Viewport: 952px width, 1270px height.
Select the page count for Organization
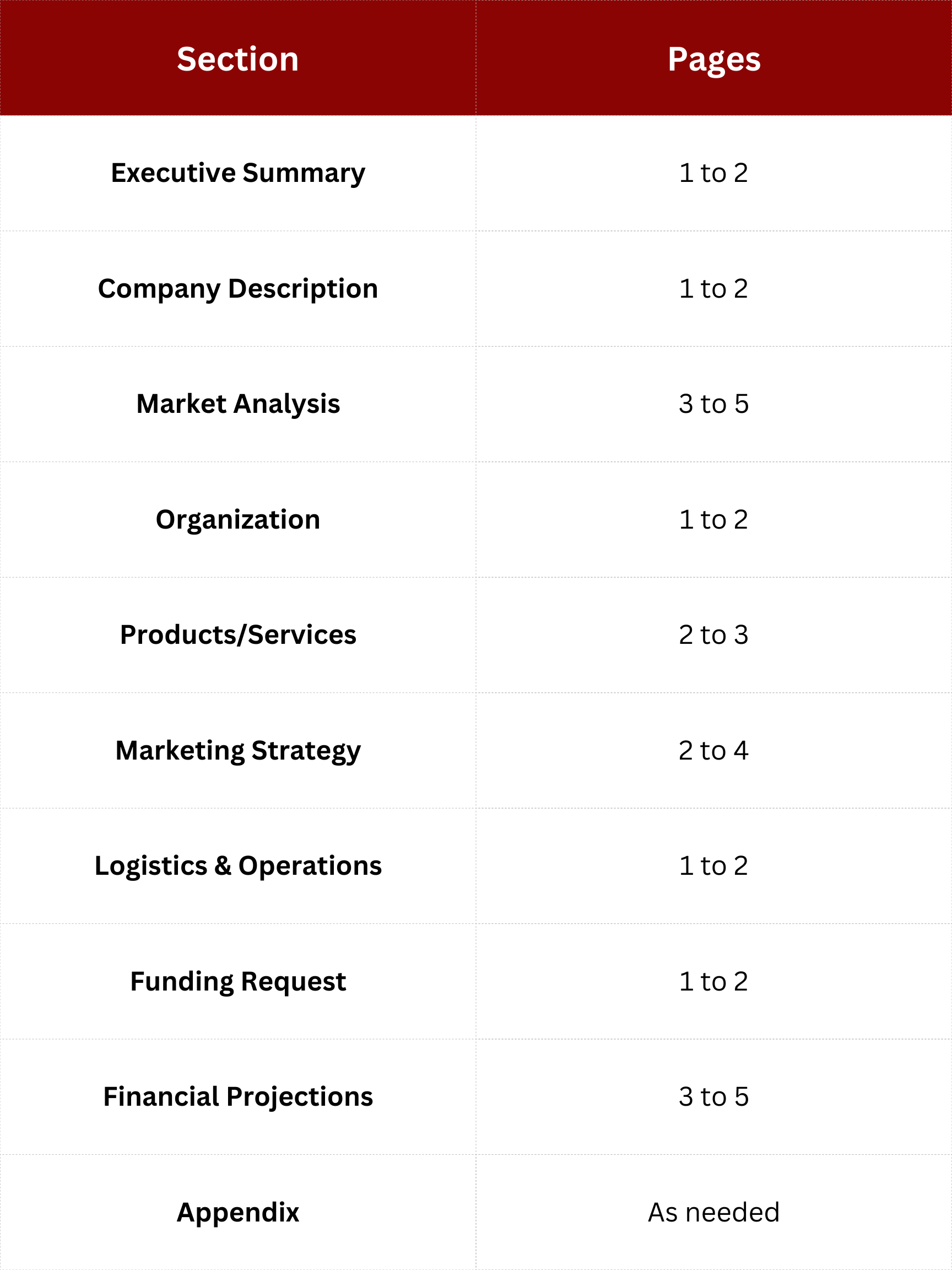pos(713,520)
